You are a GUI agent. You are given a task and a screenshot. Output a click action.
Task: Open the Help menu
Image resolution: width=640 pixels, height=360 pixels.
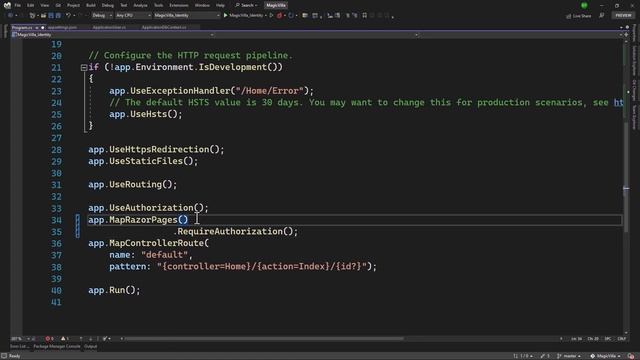[x=220, y=5]
